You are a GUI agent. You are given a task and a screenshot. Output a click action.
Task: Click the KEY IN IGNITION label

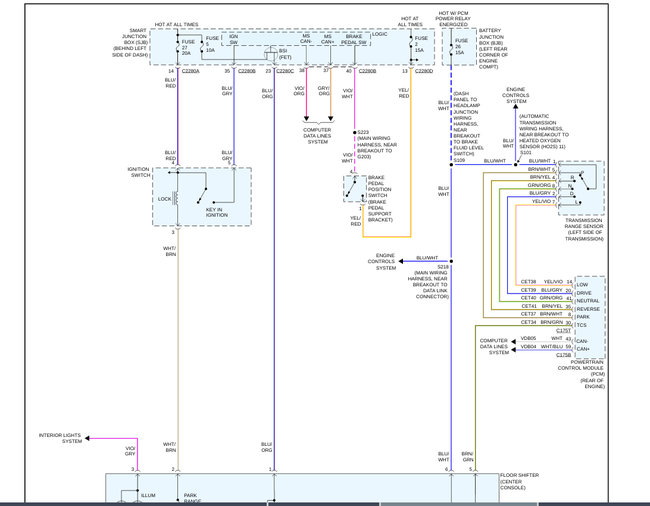click(217, 212)
